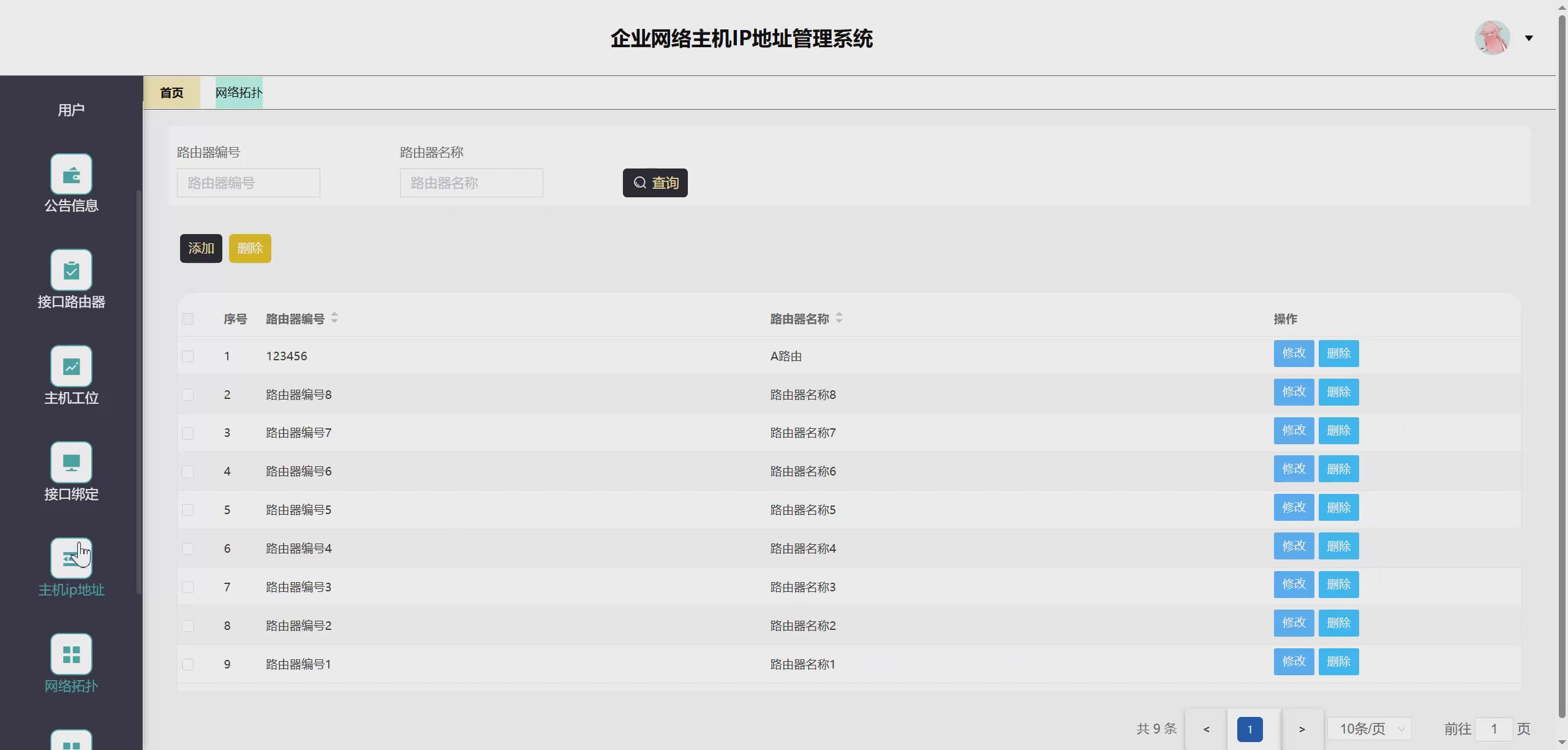Check the row for 路由器编号2
The height and width of the screenshot is (750, 1568).
(188, 626)
